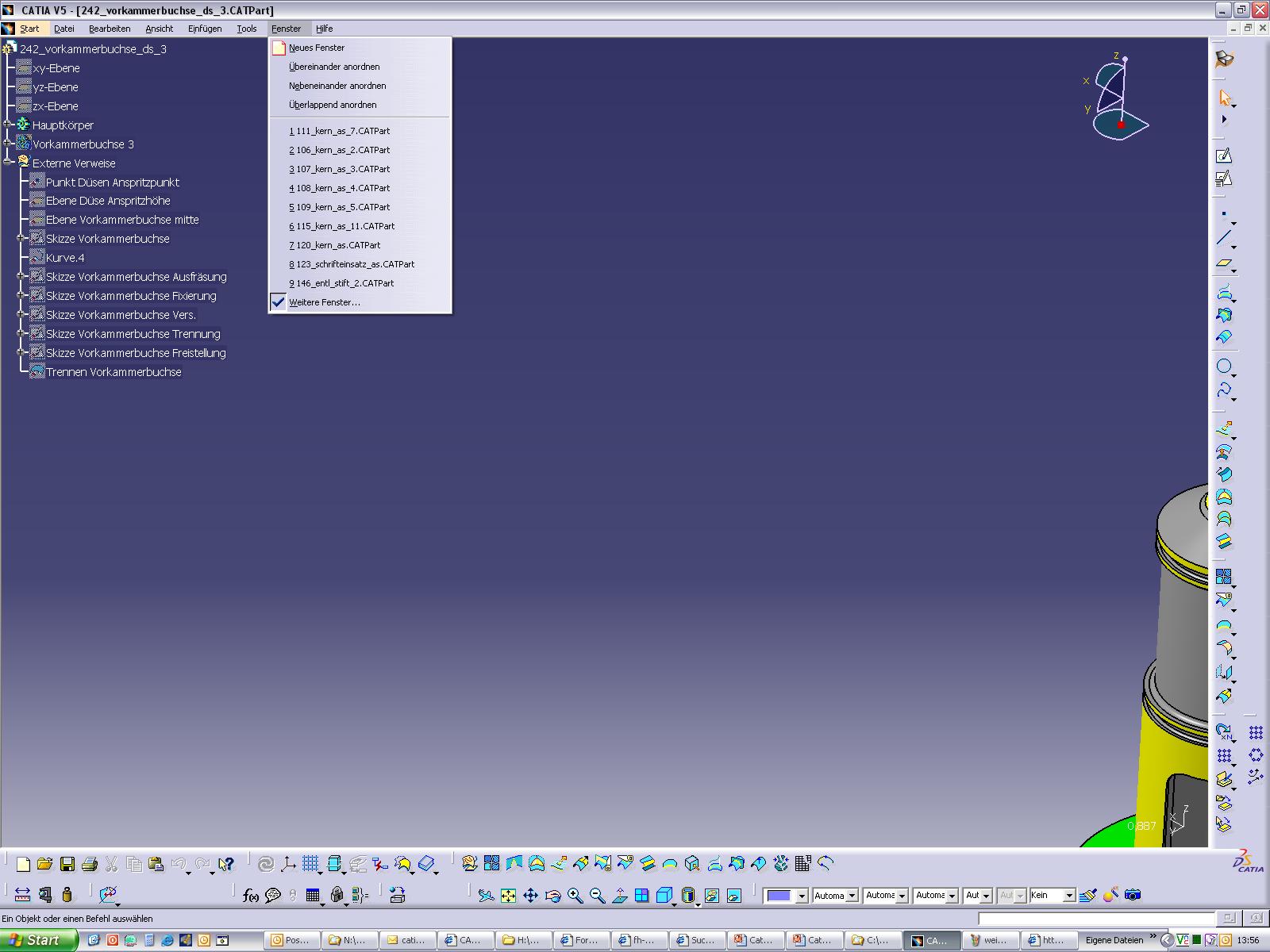Image resolution: width=1270 pixels, height=952 pixels.
Task: Click the Painter brush icon
Action: (1088, 895)
